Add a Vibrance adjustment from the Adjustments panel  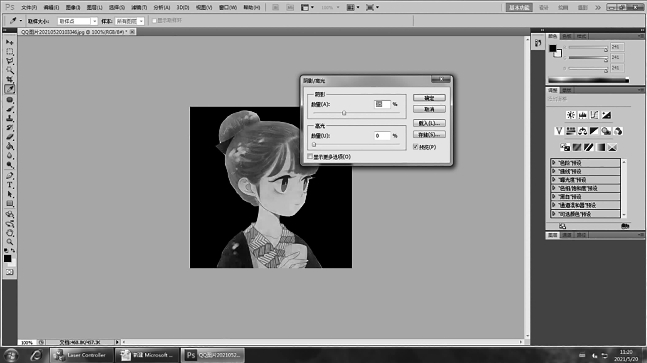click(559, 131)
